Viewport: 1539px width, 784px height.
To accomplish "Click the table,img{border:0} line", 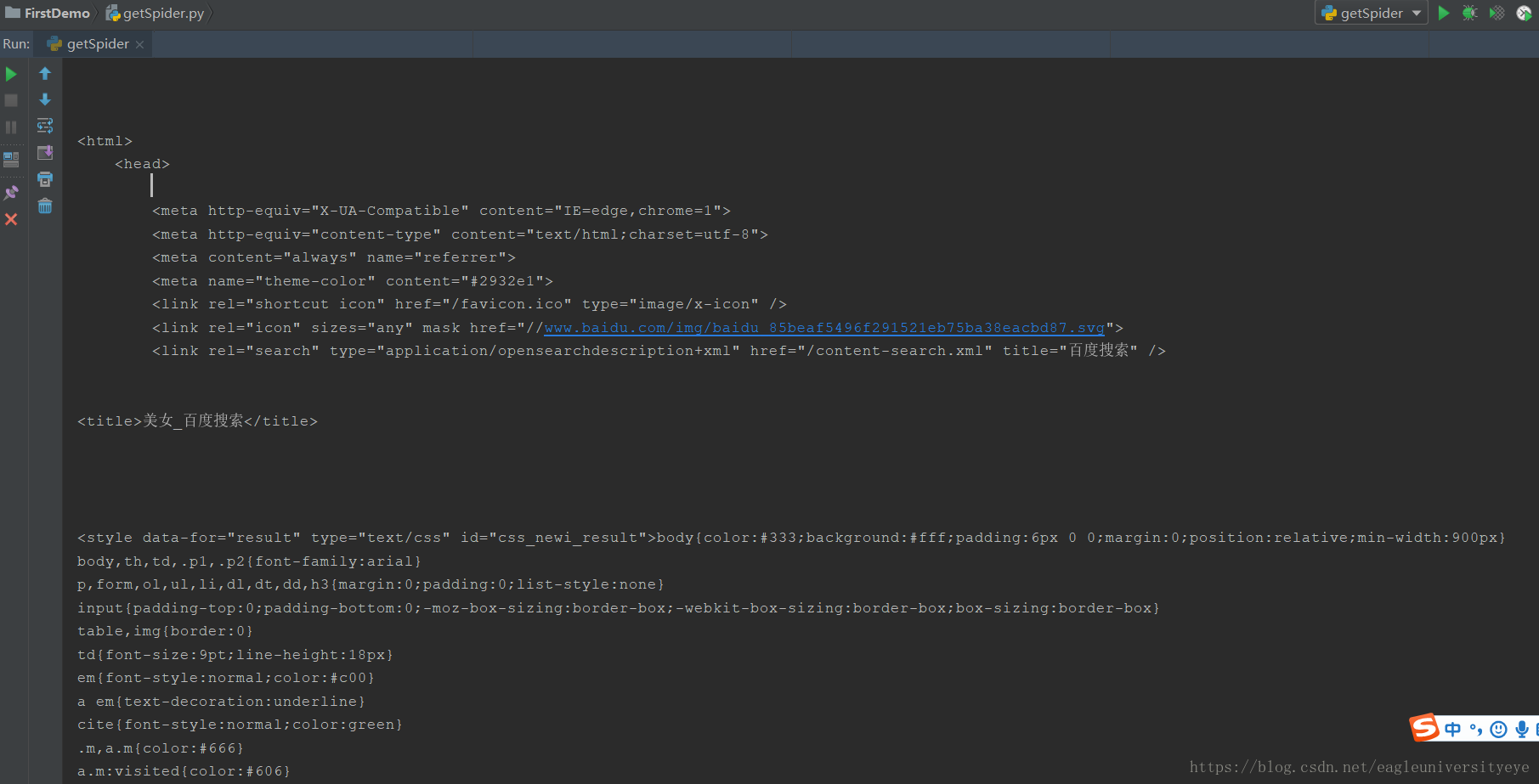I will 165,631.
